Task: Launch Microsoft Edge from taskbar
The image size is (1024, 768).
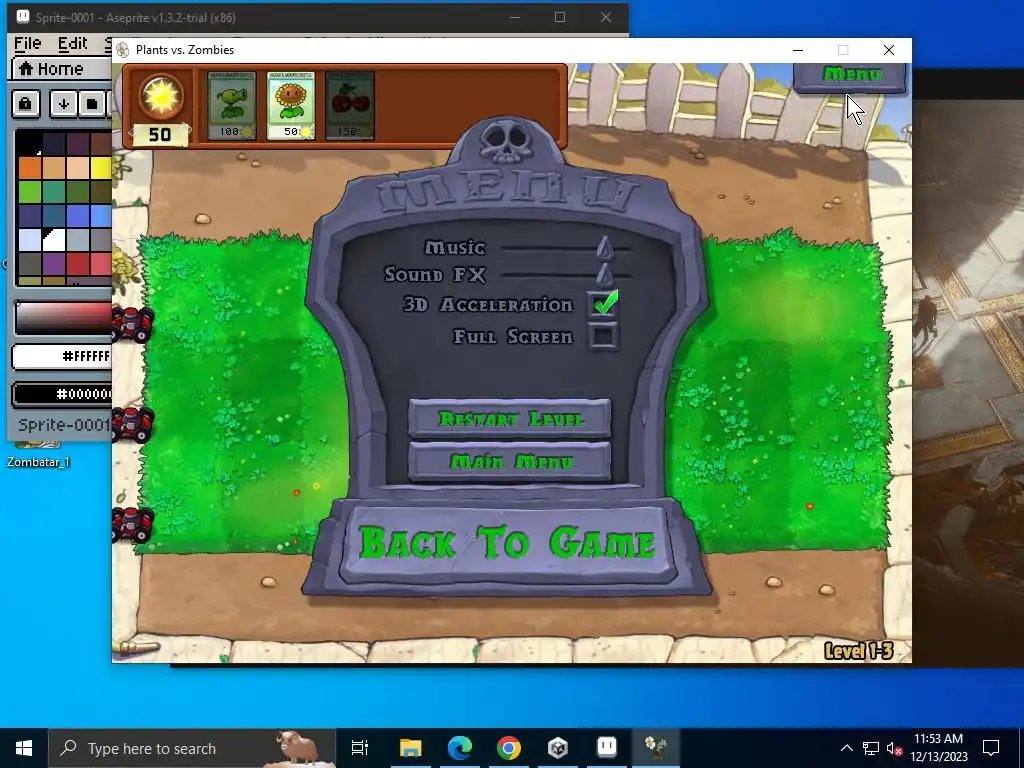Action: point(460,748)
